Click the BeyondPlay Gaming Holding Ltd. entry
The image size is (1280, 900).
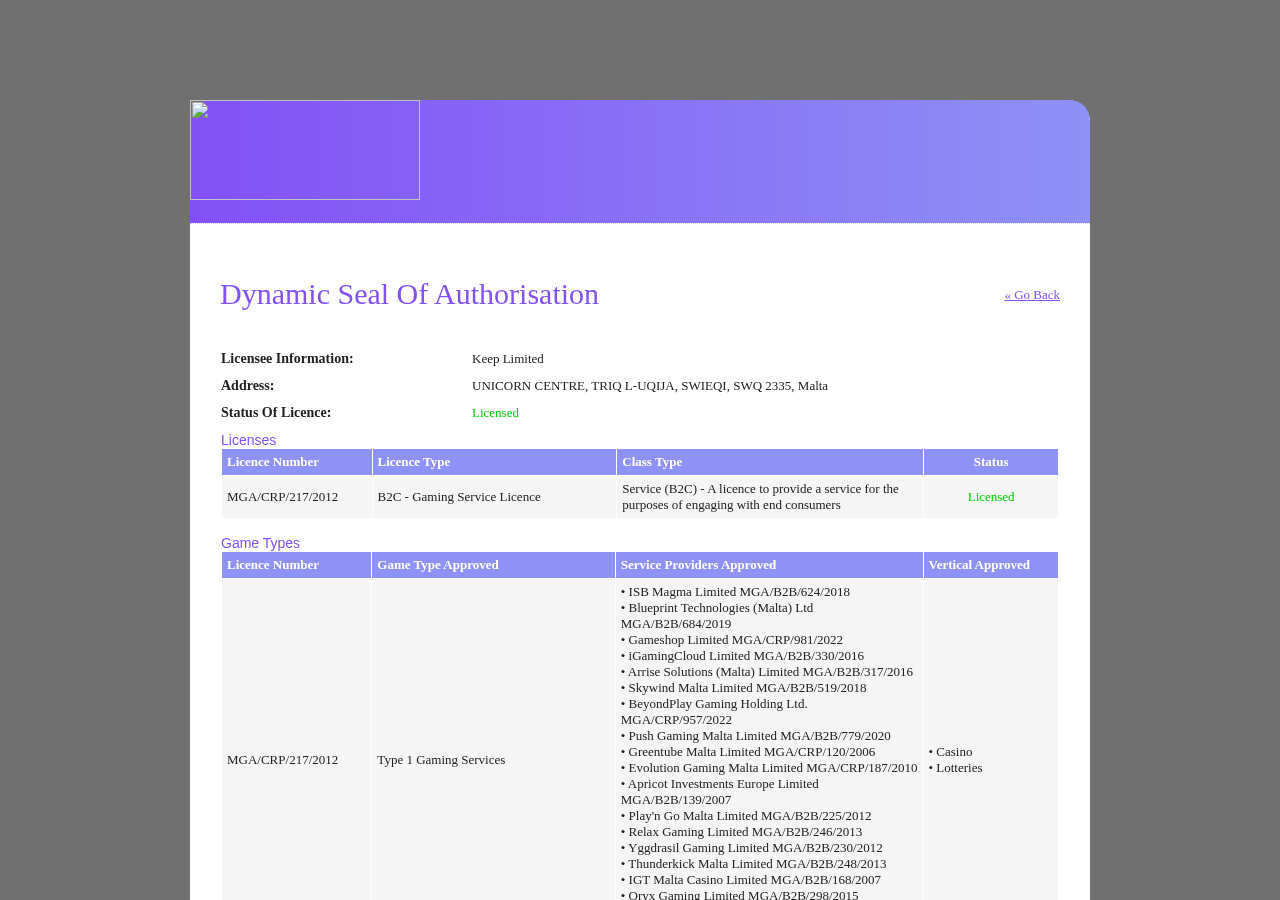click(x=714, y=712)
